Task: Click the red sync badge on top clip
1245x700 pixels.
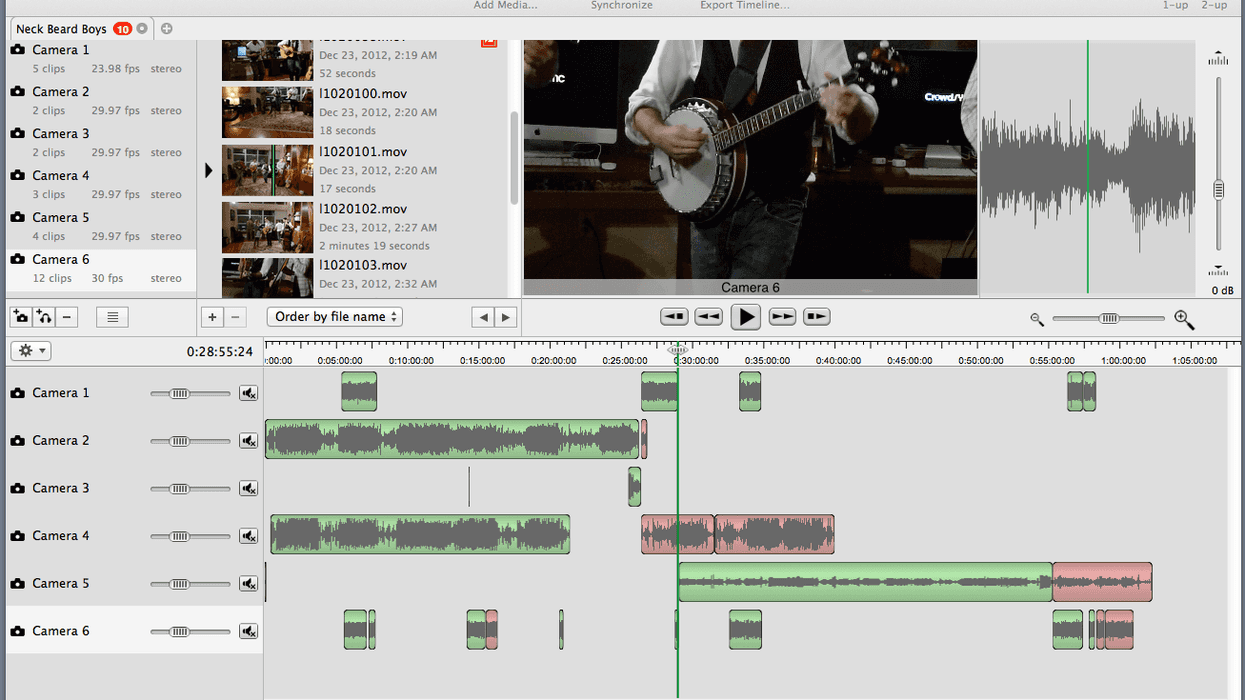Action: 489,43
